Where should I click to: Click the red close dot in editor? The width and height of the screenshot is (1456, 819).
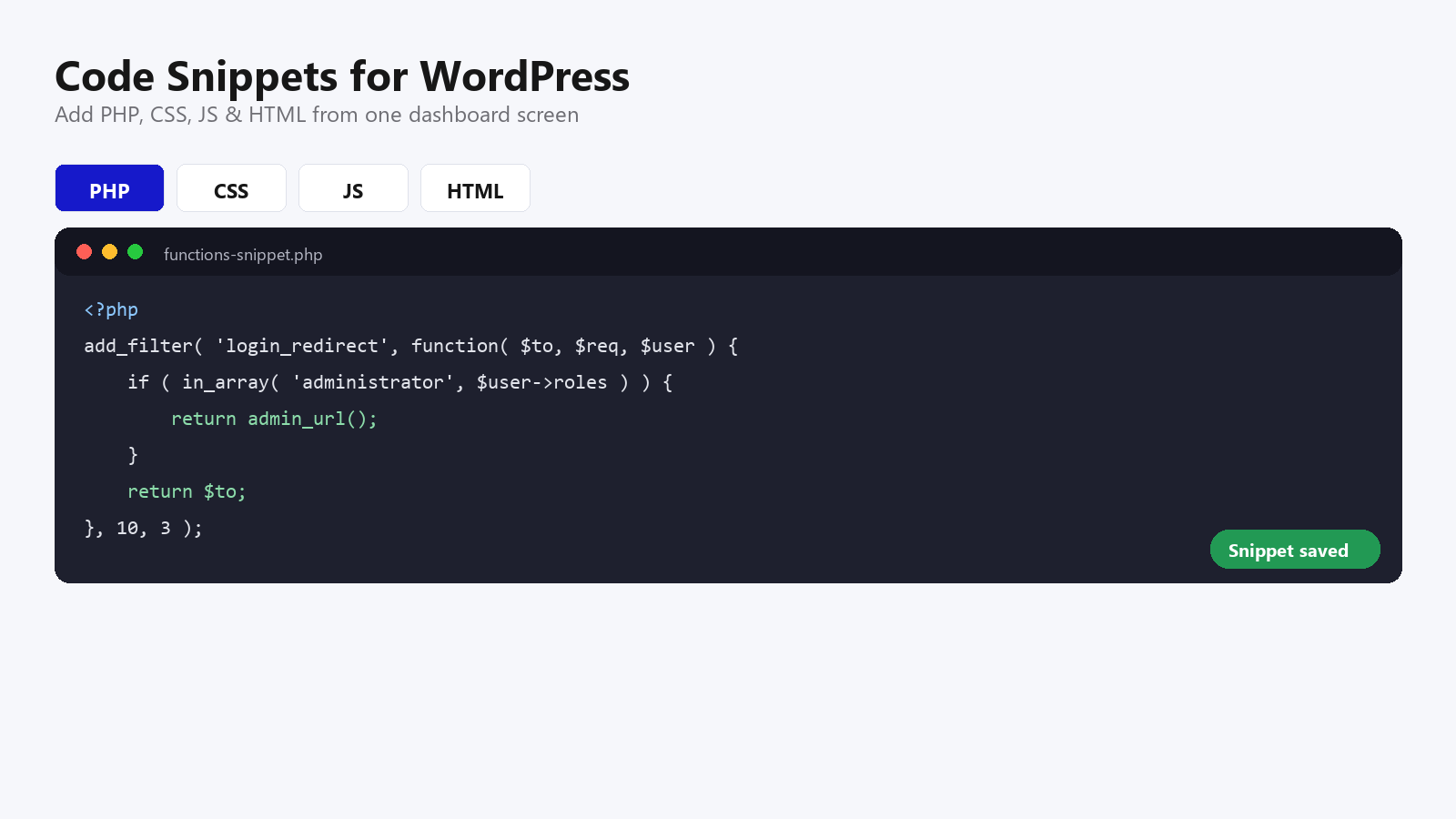point(85,252)
